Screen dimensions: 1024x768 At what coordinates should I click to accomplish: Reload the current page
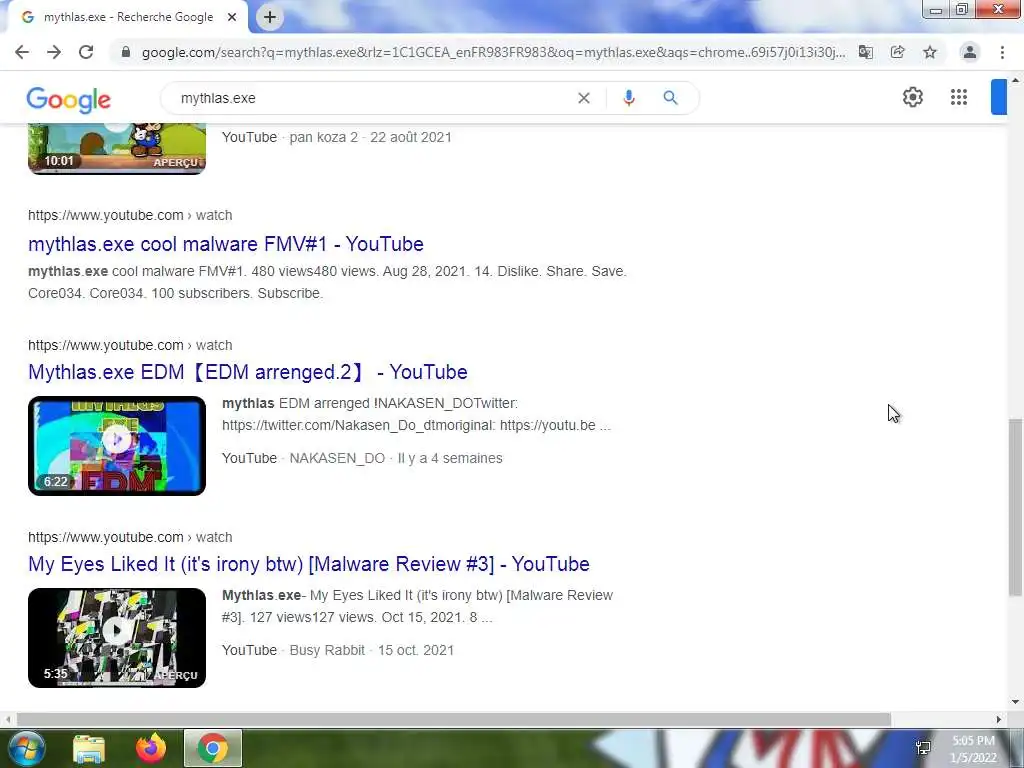click(86, 52)
